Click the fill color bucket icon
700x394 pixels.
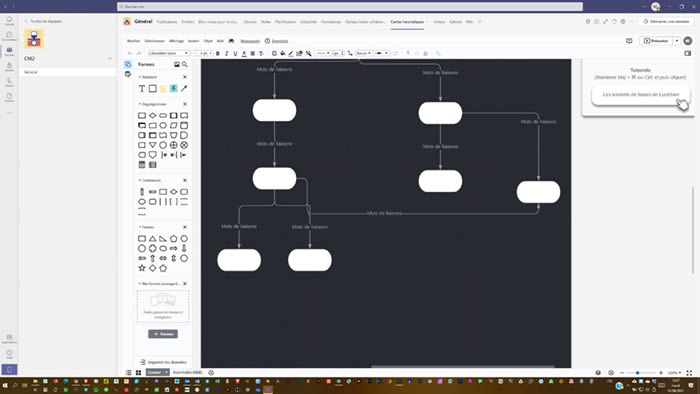pos(283,54)
